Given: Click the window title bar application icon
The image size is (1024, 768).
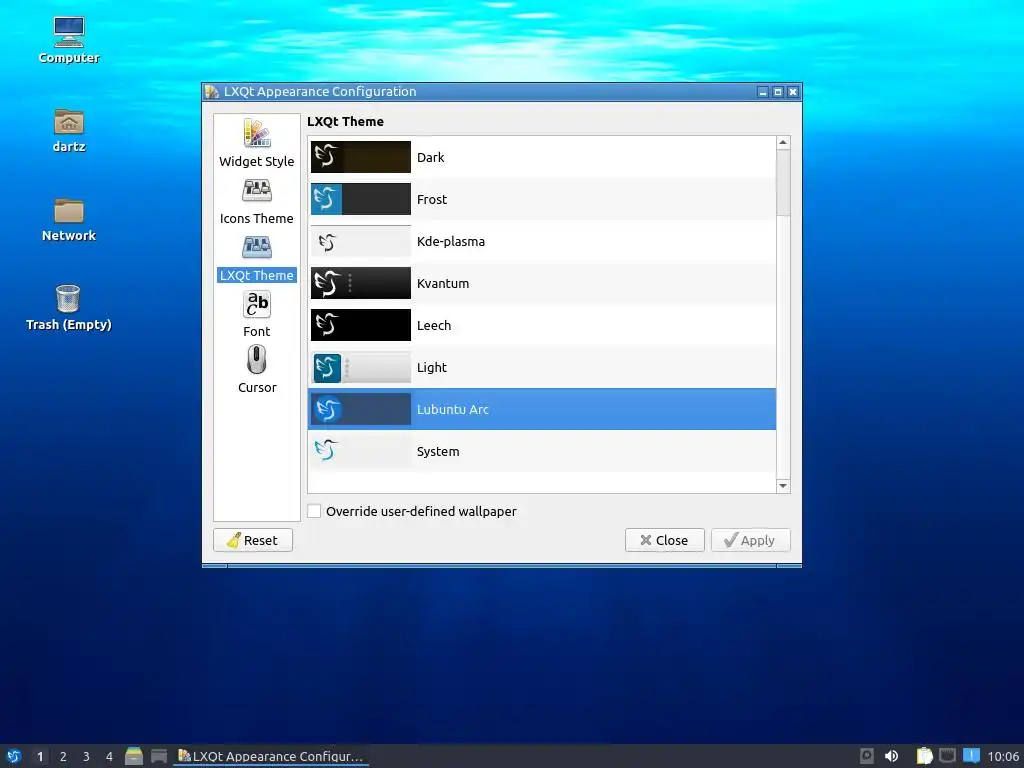Looking at the screenshot, I should click(212, 91).
